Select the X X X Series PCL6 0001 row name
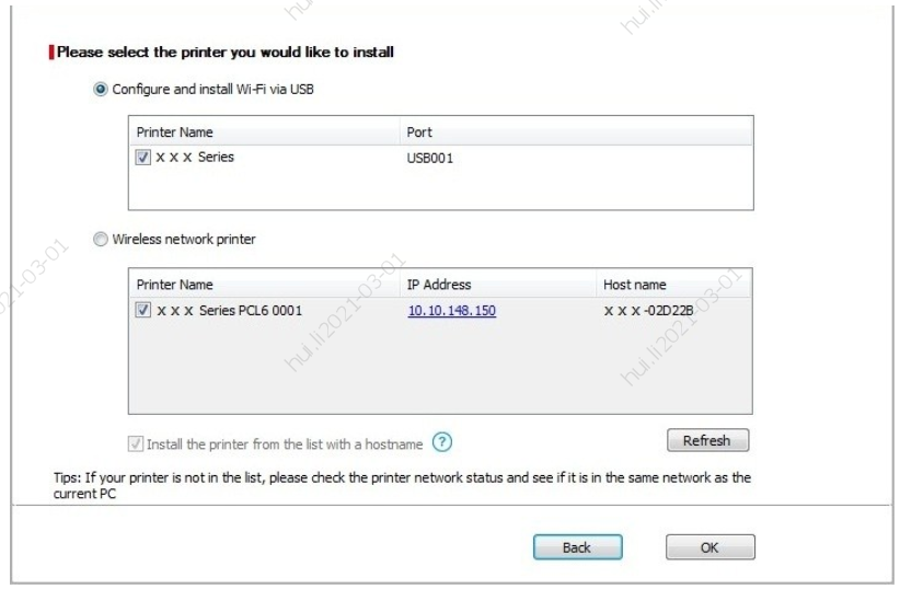This screenshot has height=589, width=902. 229,310
